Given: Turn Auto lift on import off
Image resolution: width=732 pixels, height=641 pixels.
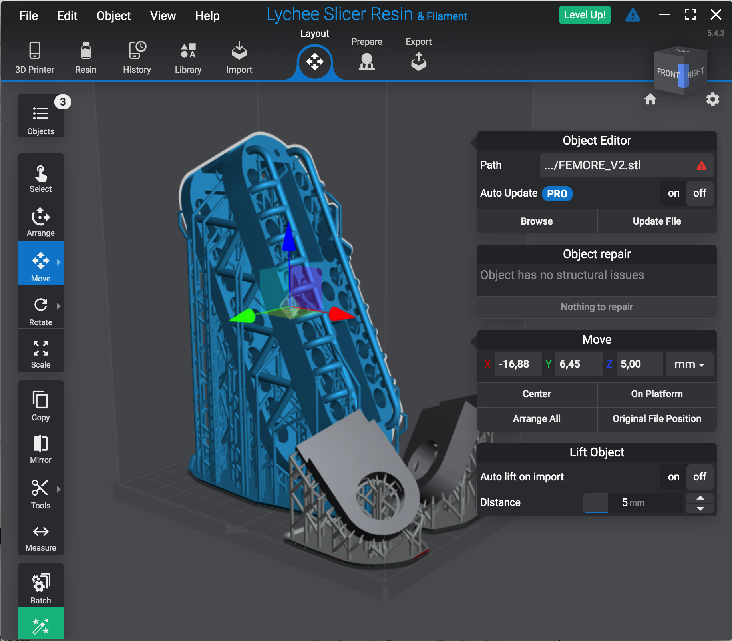Looking at the screenshot, I should (699, 477).
